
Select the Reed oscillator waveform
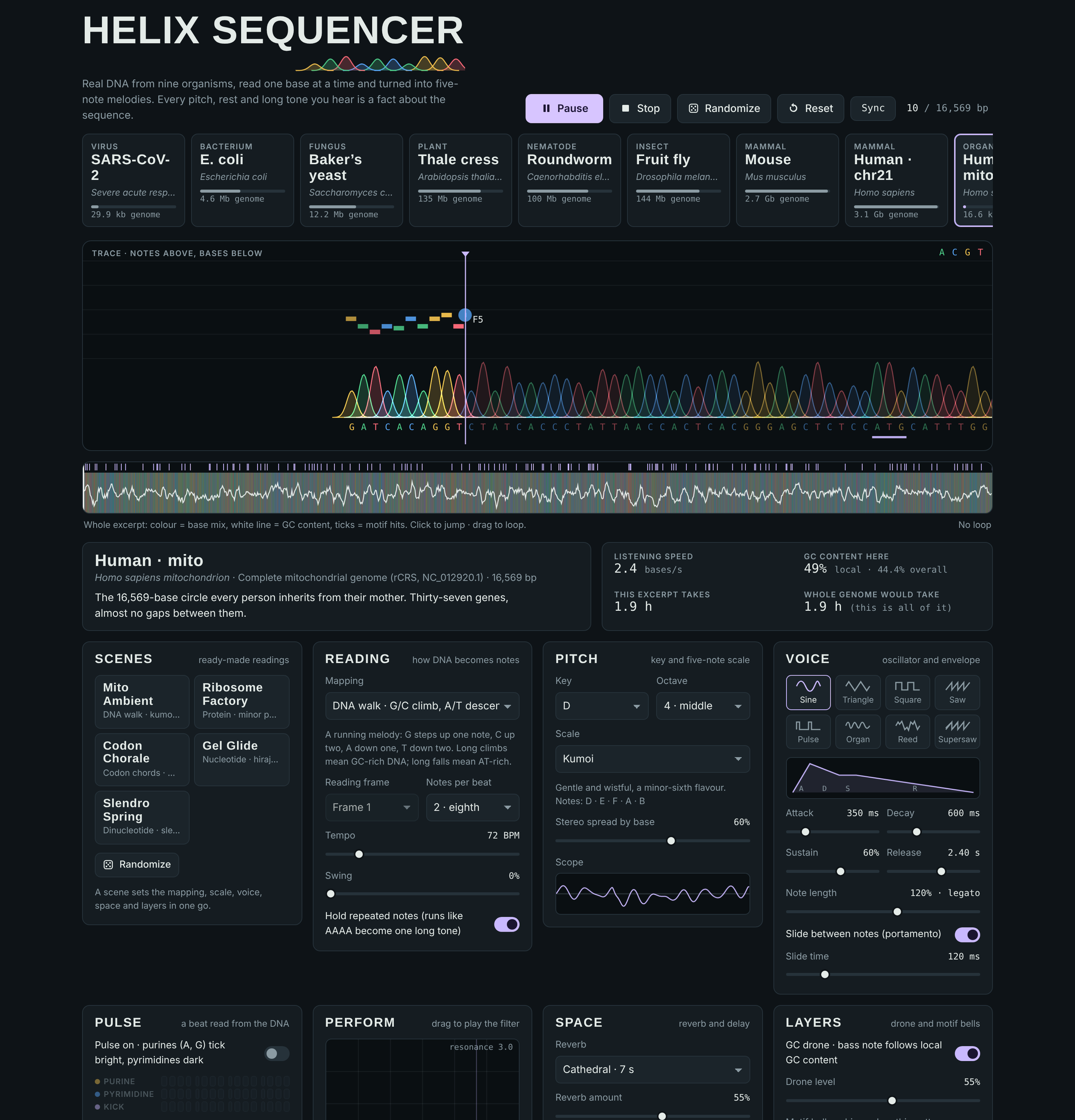pos(907,732)
